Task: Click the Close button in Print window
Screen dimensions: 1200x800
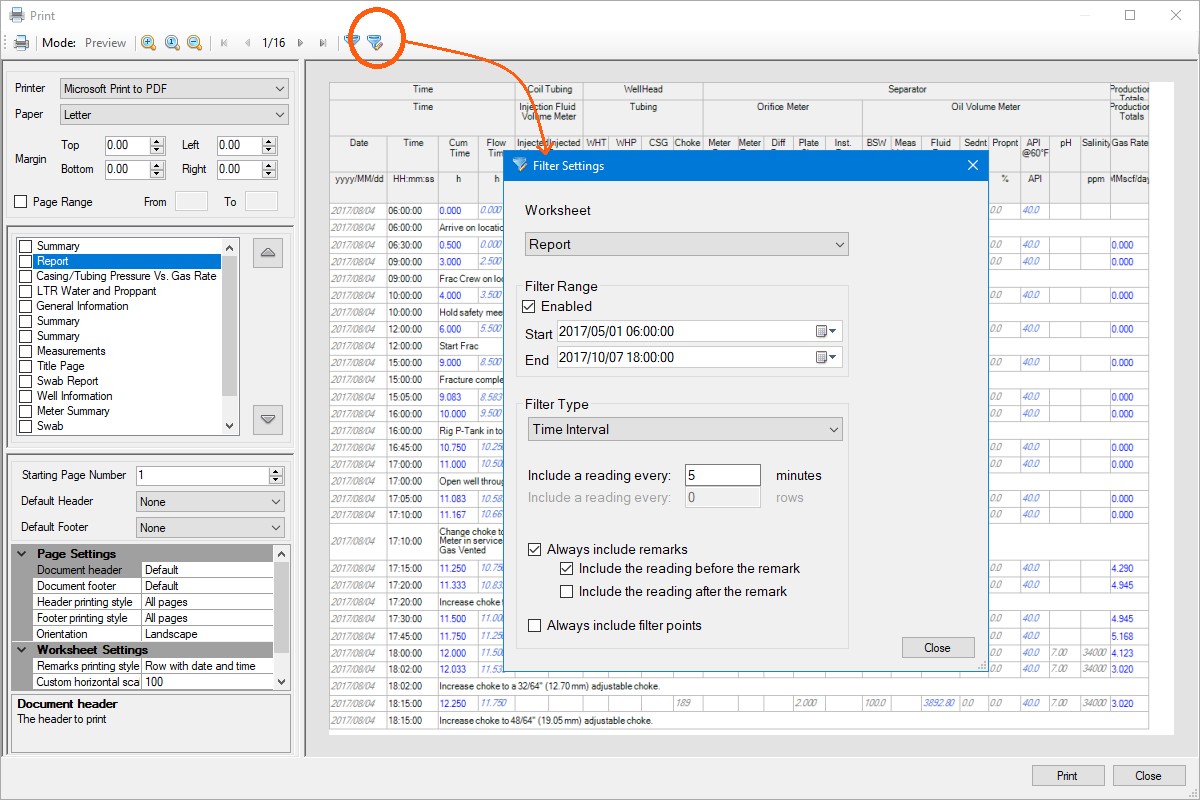Action: click(x=1148, y=775)
